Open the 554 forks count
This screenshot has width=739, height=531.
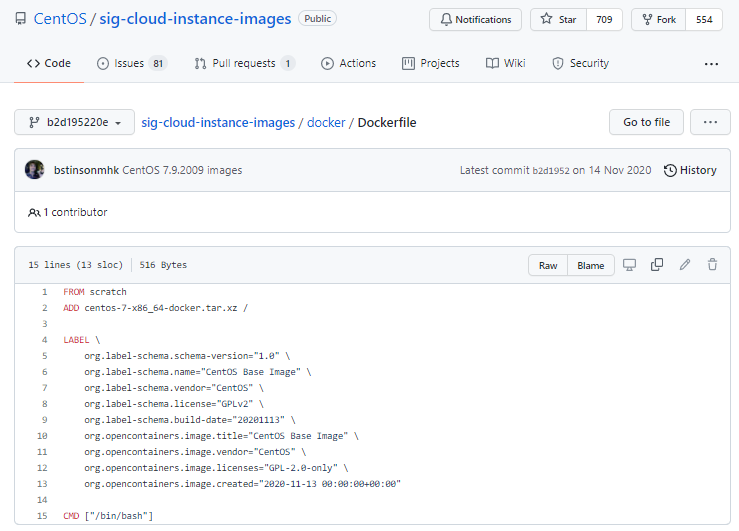click(x=704, y=19)
